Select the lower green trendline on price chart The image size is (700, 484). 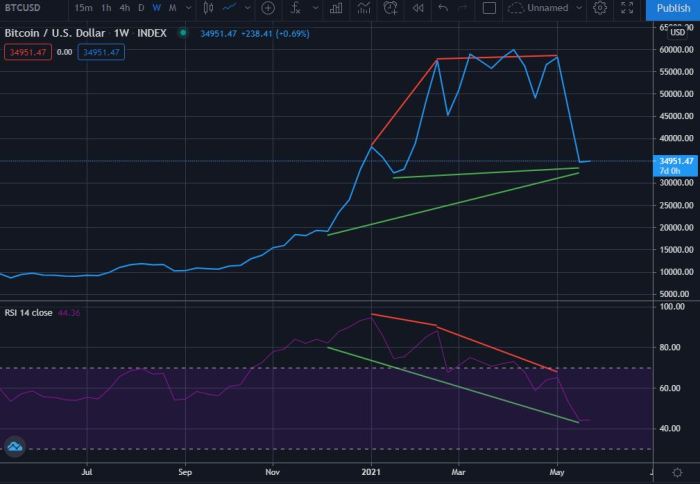453,204
